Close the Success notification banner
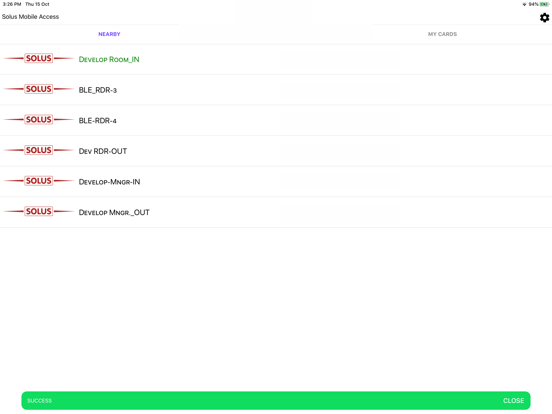Viewport: 552px width, 414px height. pyautogui.click(x=513, y=401)
